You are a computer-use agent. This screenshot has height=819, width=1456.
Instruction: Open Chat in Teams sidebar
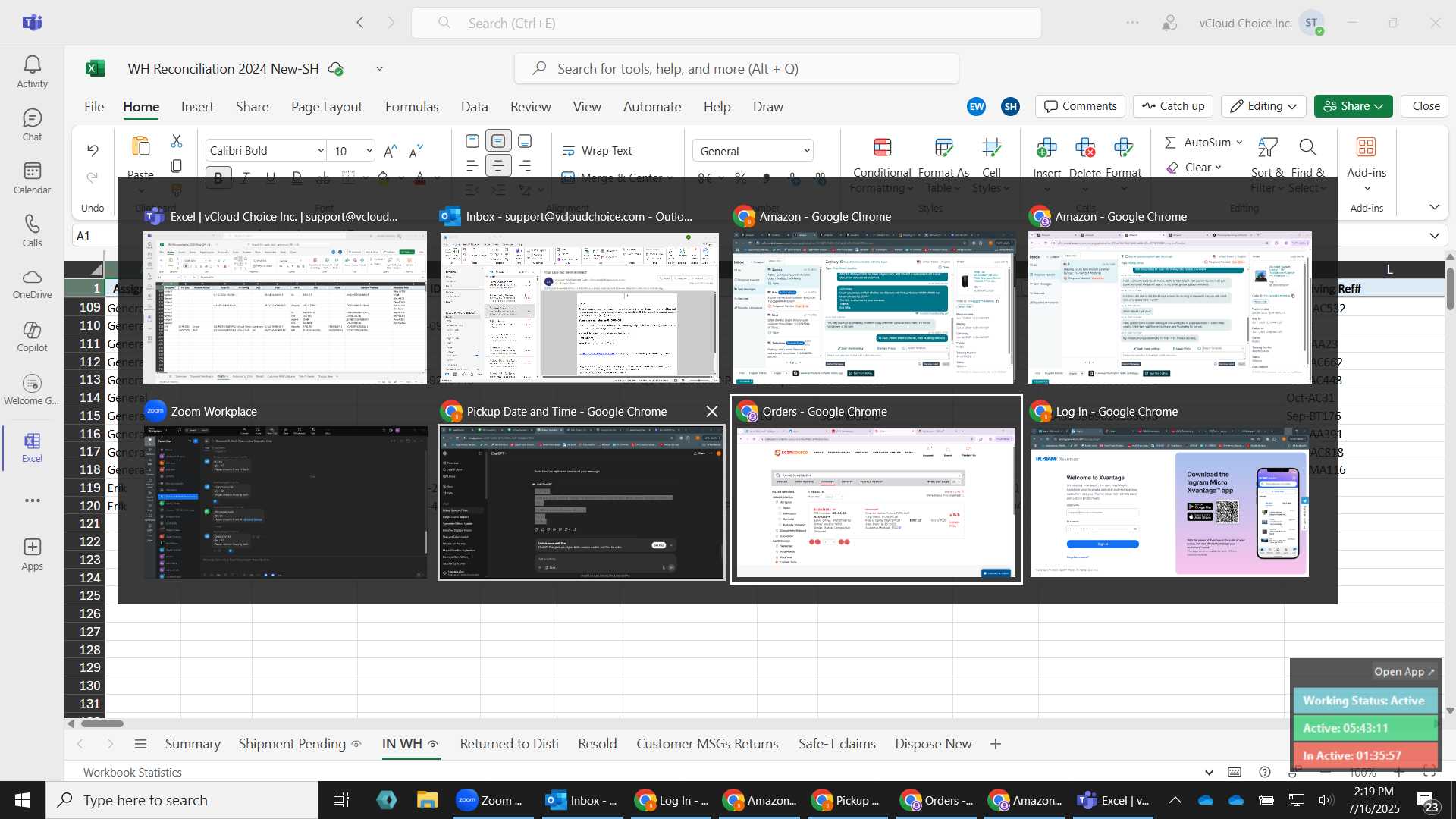(32, 125)
